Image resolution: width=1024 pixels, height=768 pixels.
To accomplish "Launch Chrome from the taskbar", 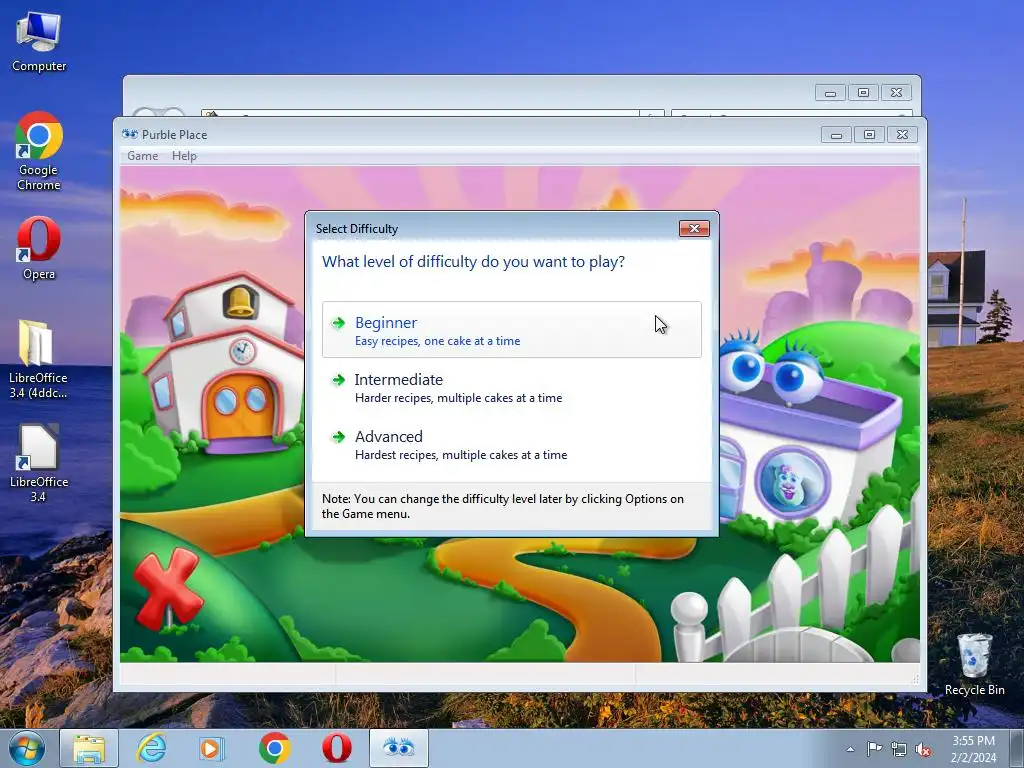I will click(274, 748).
